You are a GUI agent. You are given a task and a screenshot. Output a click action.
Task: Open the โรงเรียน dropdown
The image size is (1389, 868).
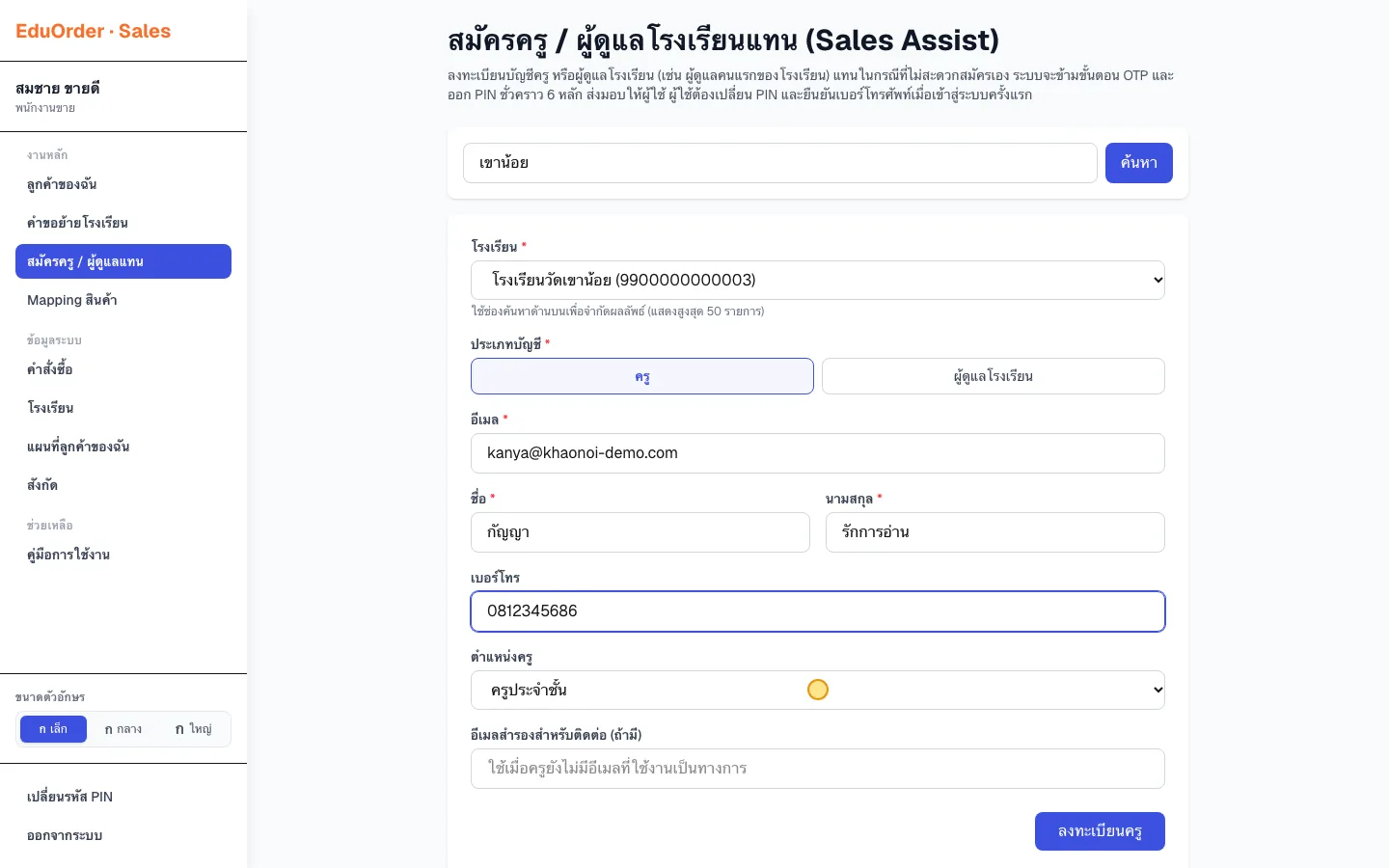818,280
